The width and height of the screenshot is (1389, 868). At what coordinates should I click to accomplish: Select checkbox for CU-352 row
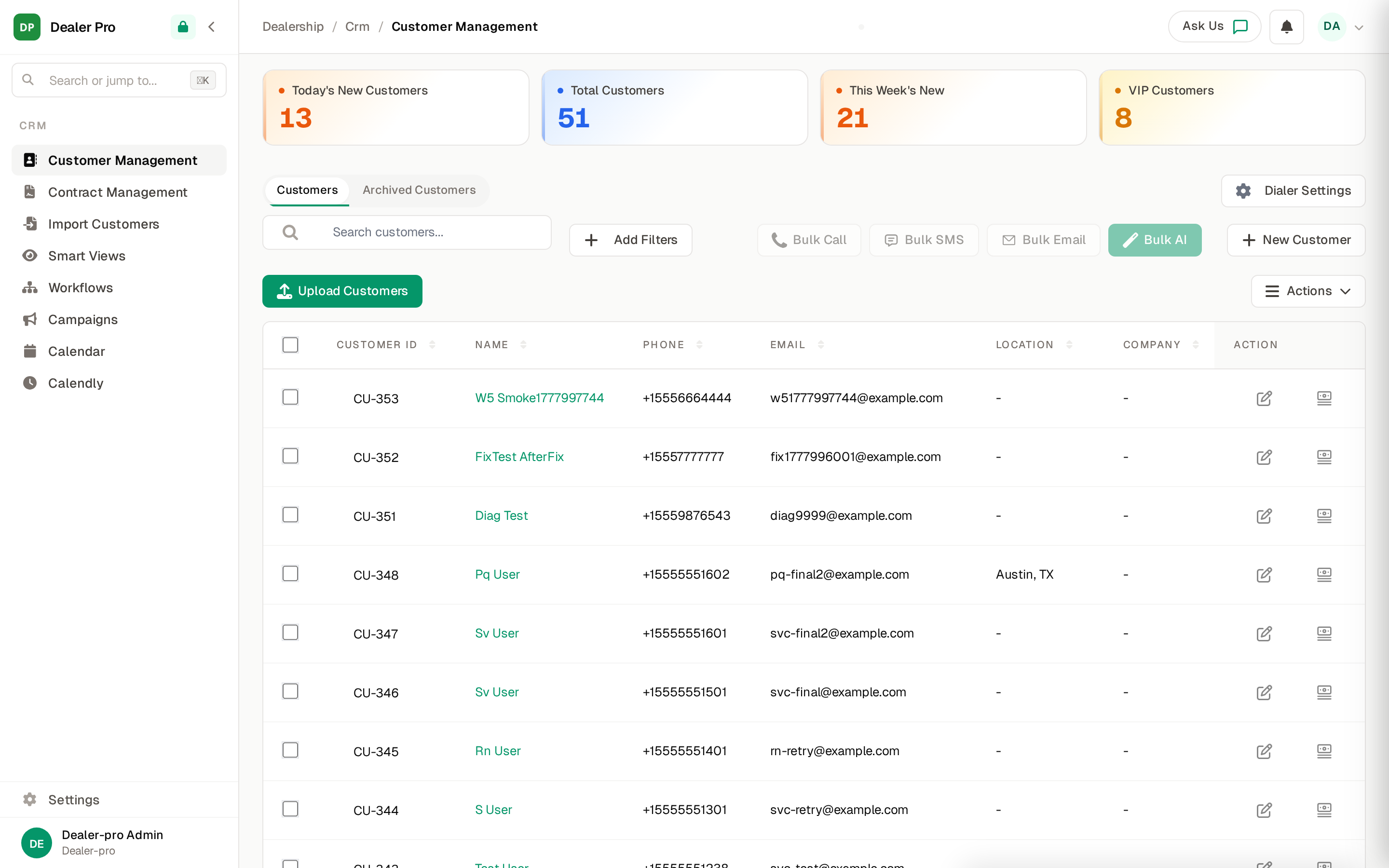[x=290, y=456]
